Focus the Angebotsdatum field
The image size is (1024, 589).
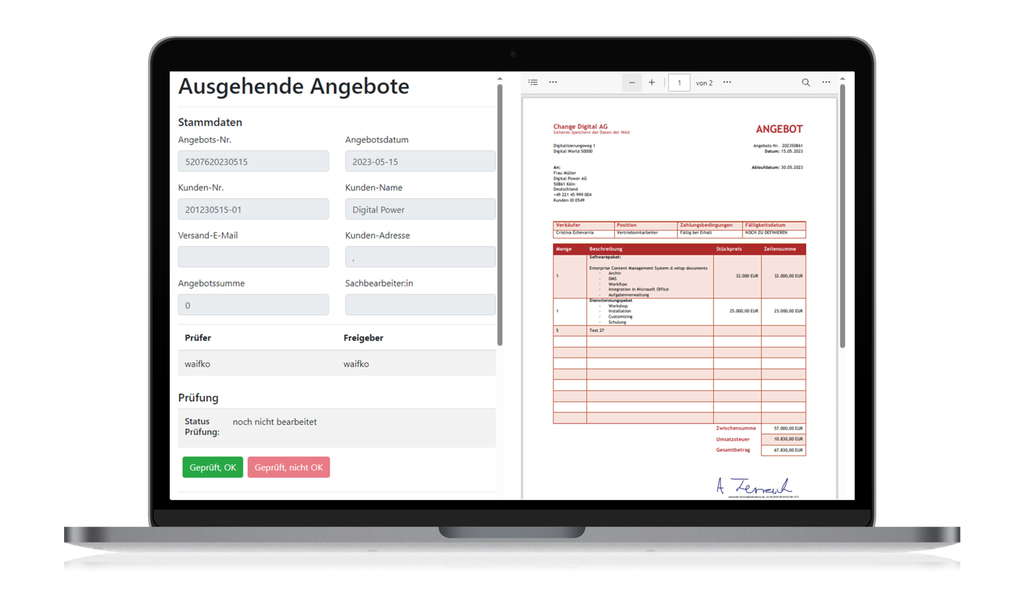point(420,161)
